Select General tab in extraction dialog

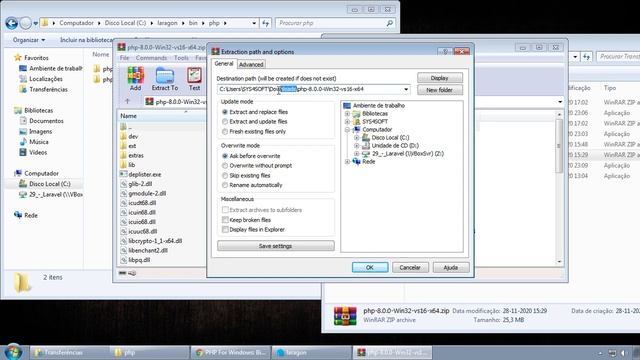coord(224,64)
